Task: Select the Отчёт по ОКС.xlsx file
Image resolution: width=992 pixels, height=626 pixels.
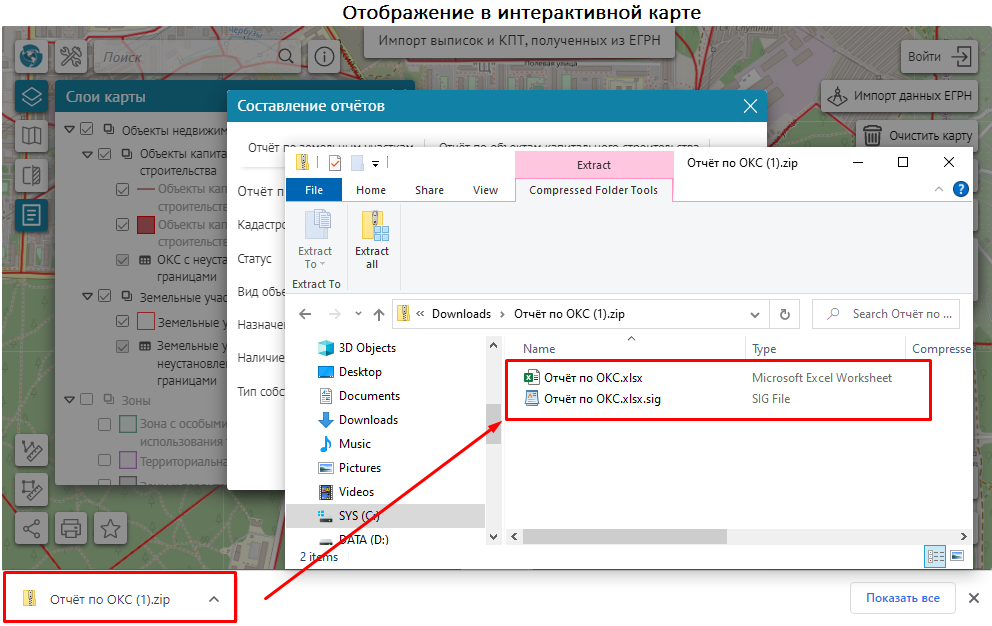Action: click(x=593, y=378)
